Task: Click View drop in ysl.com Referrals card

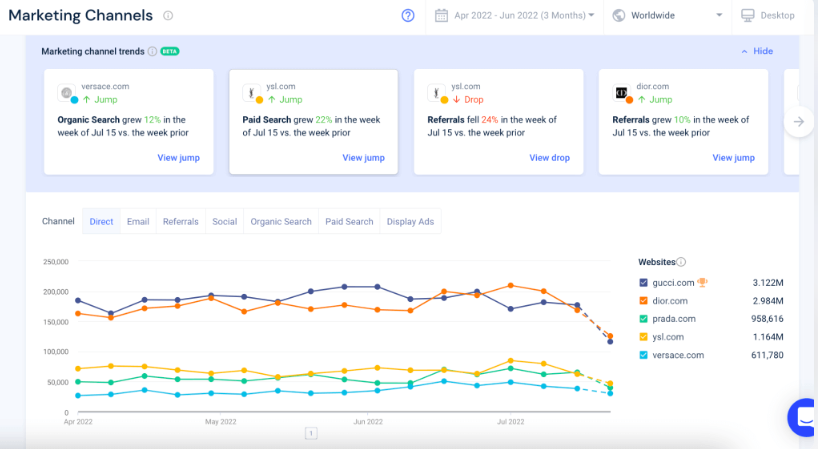Action: click(549, 157)
